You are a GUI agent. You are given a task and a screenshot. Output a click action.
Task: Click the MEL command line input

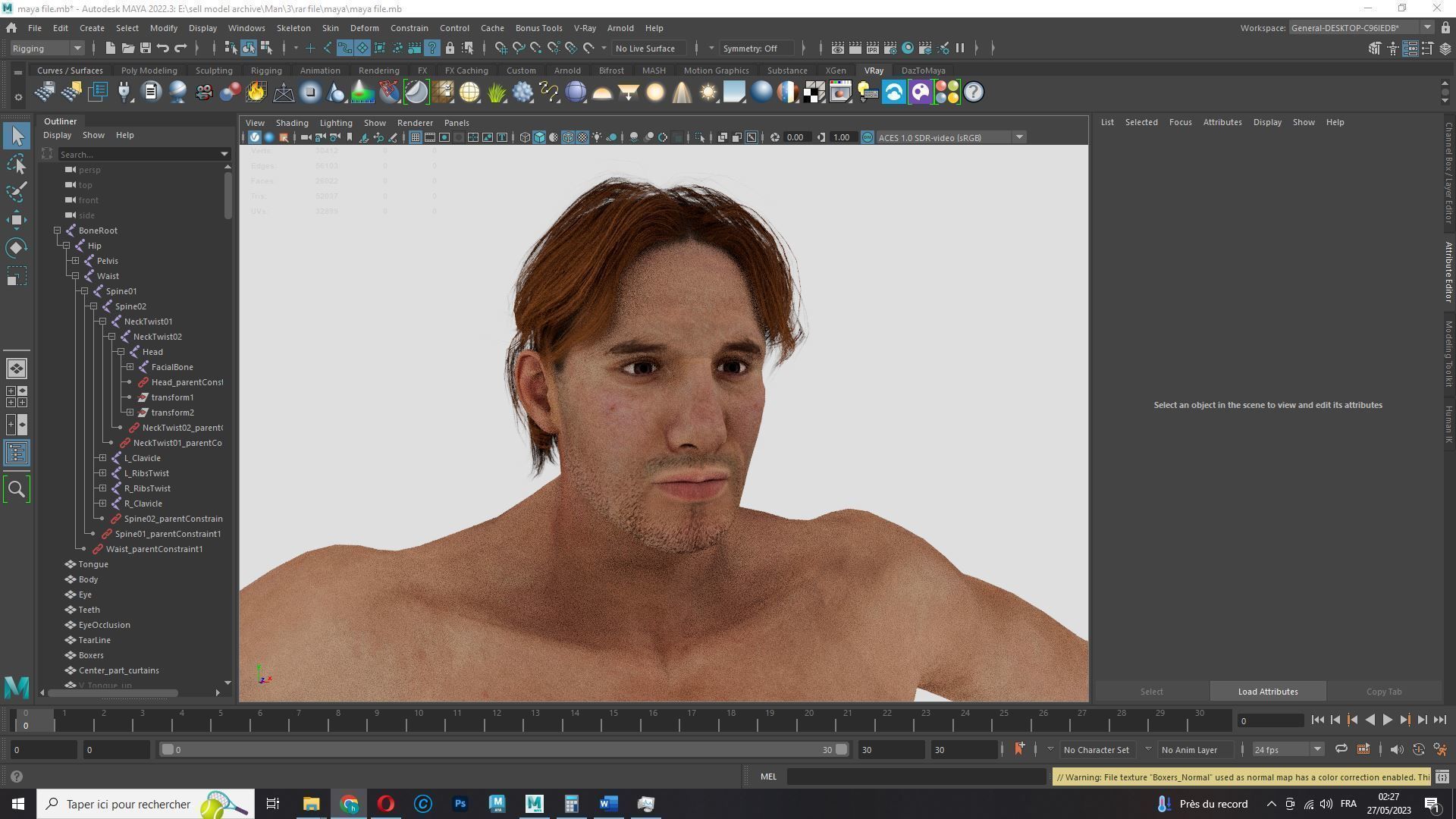click(x=916, y=777)
